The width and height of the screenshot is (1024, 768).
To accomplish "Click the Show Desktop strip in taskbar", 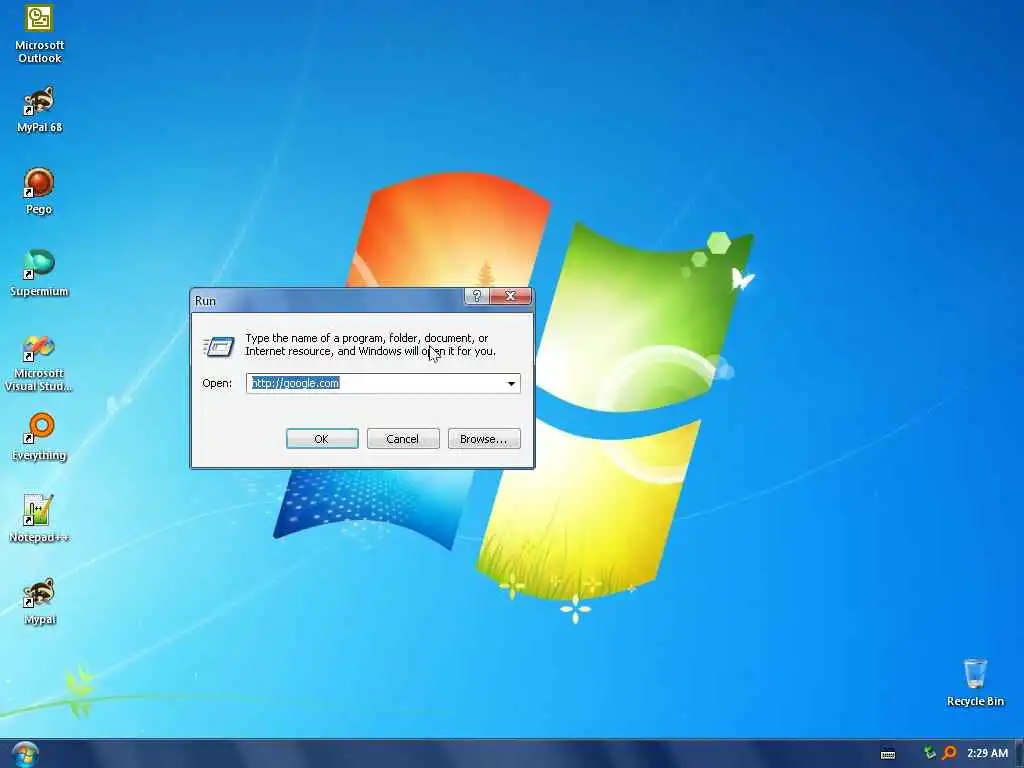I will tap(1019, 754).
